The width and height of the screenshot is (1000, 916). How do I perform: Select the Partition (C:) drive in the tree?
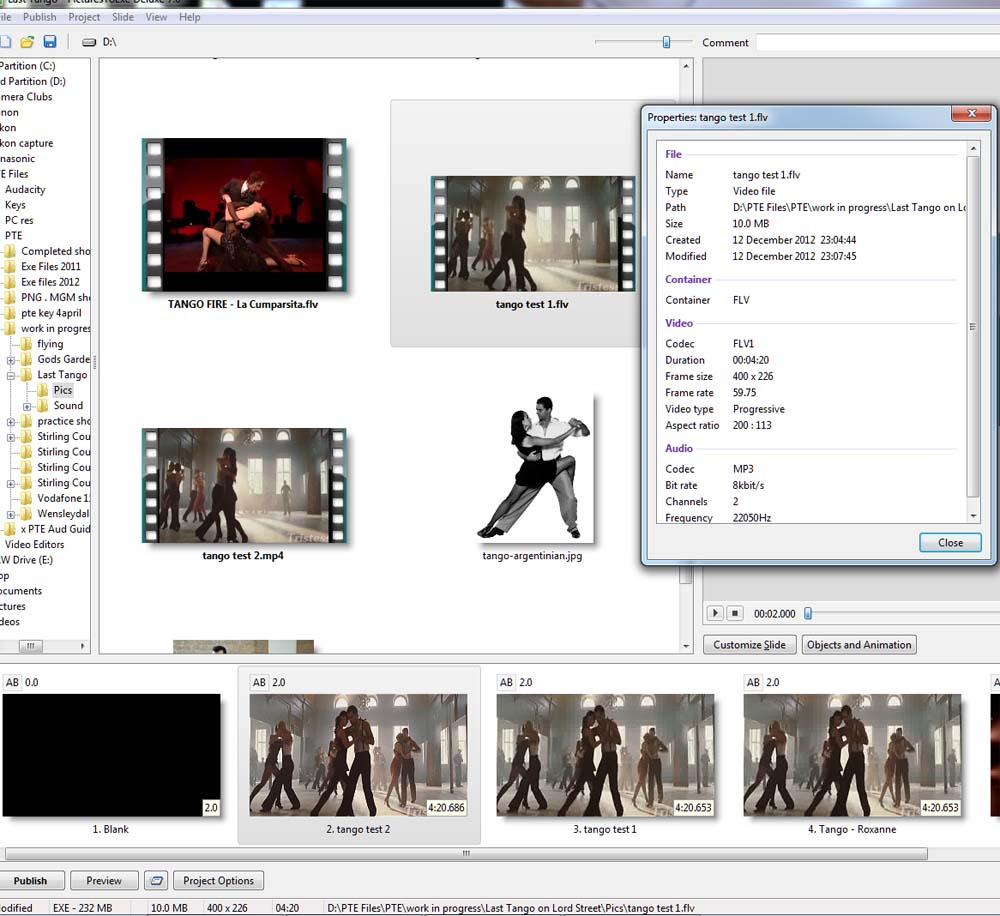point(27,66)
